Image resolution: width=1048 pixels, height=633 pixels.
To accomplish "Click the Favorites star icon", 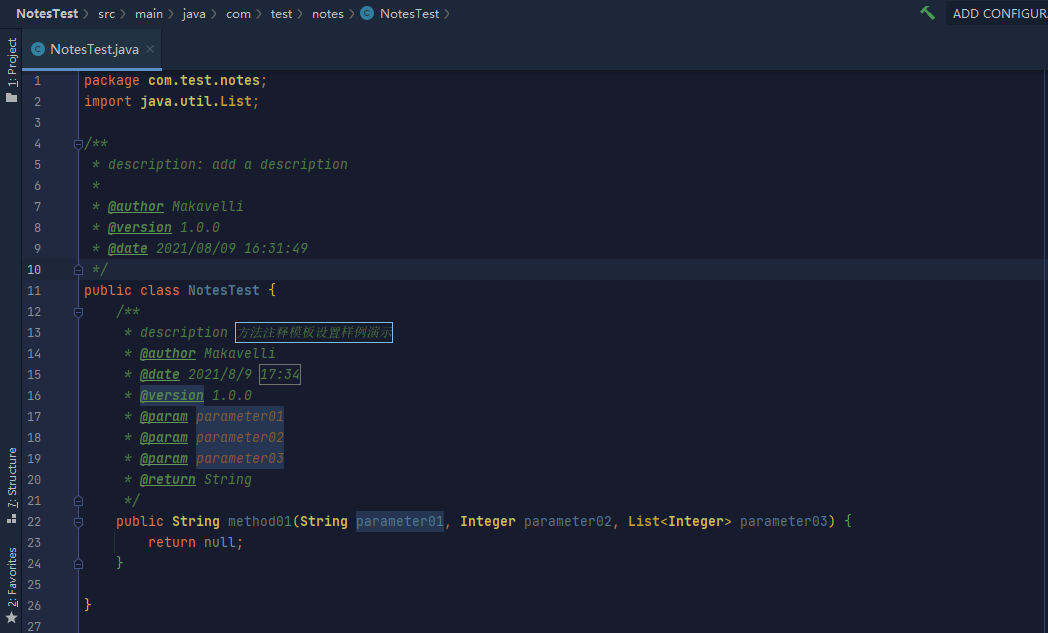I will click(11, 618).
